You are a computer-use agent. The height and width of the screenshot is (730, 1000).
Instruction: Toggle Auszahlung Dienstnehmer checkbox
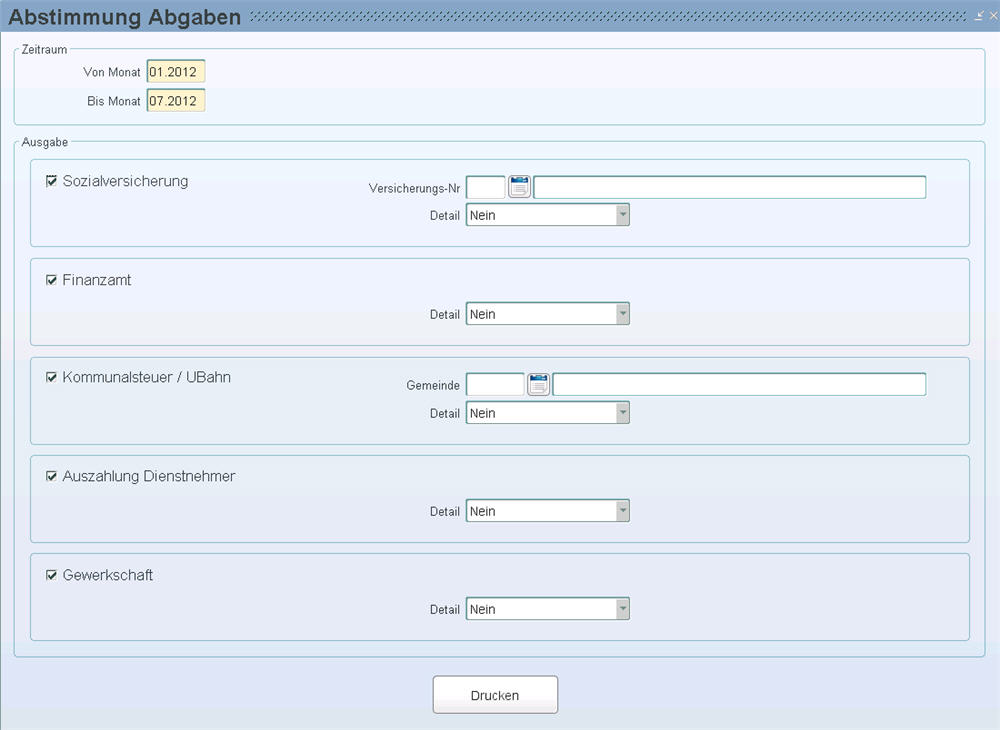point(52,476)
